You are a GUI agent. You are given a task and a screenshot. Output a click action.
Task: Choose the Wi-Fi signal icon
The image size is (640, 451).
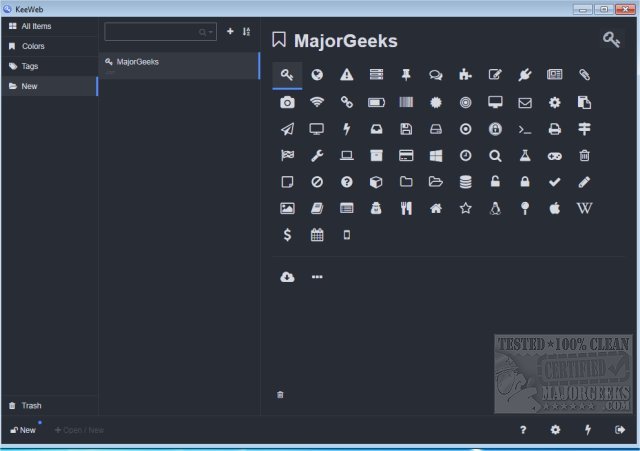317,102
